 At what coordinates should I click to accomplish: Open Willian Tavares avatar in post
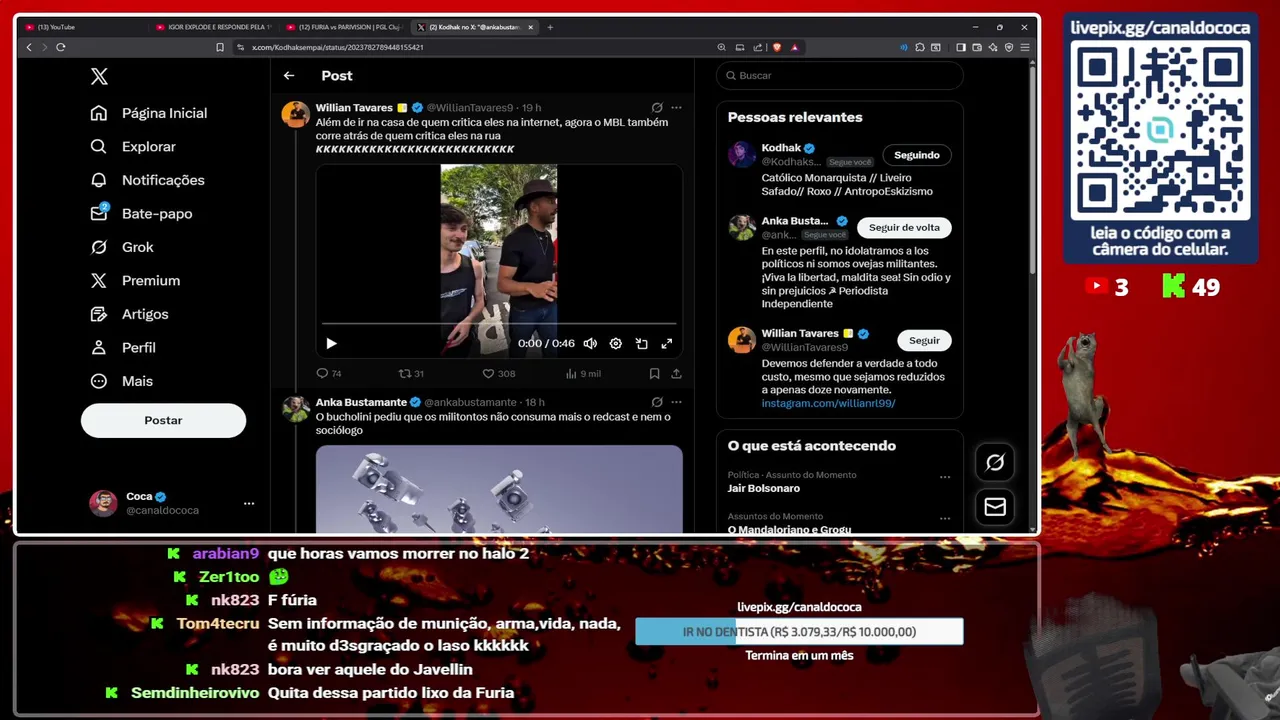click(x=295, y=114)
